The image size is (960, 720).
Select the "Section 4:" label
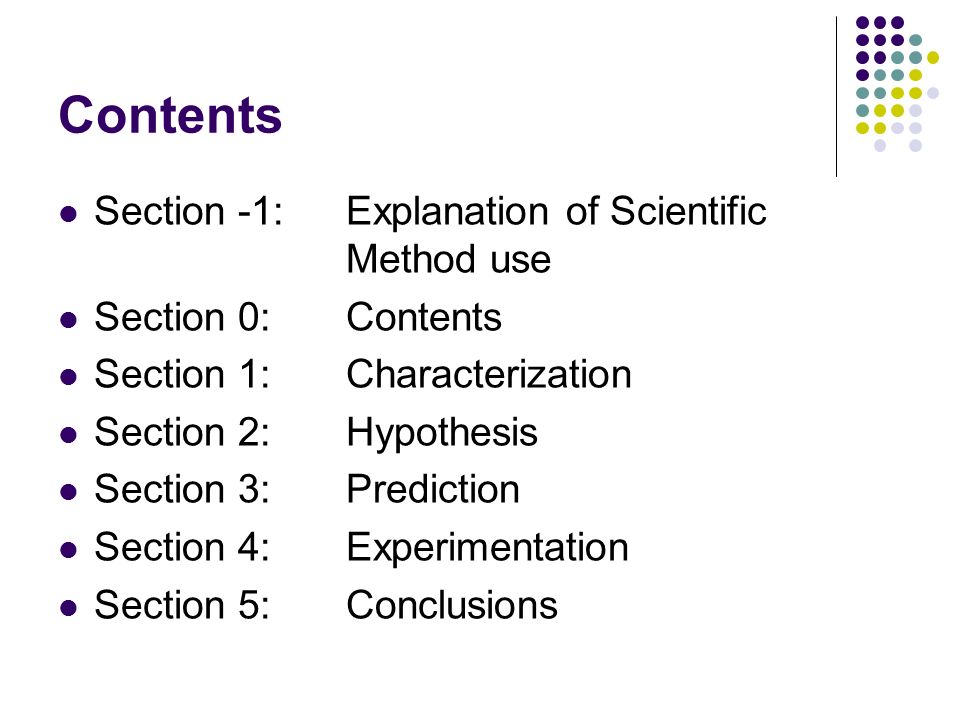[x=182, y=547]
